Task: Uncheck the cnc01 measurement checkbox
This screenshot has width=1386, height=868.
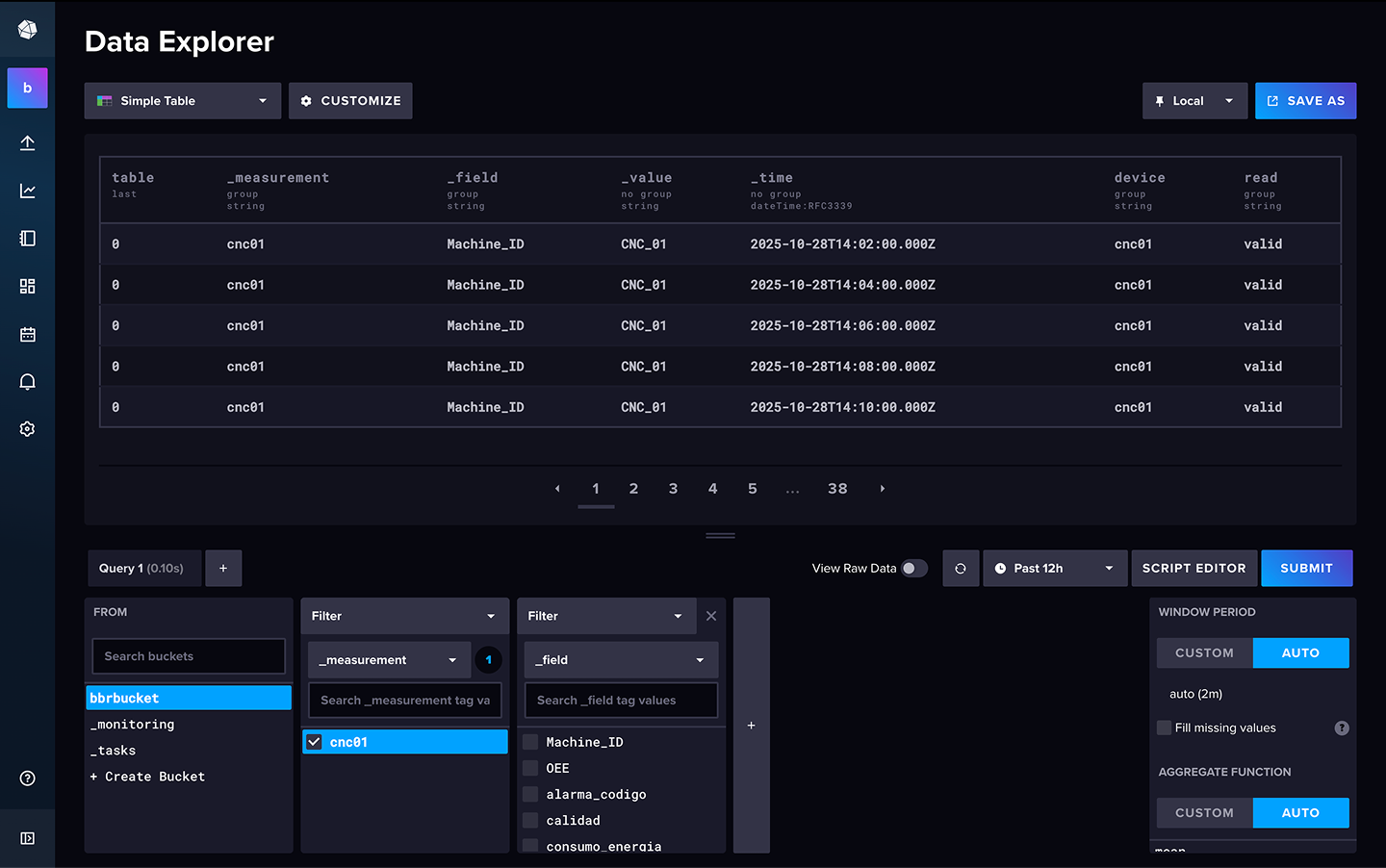Action: (x=314, y=742)
